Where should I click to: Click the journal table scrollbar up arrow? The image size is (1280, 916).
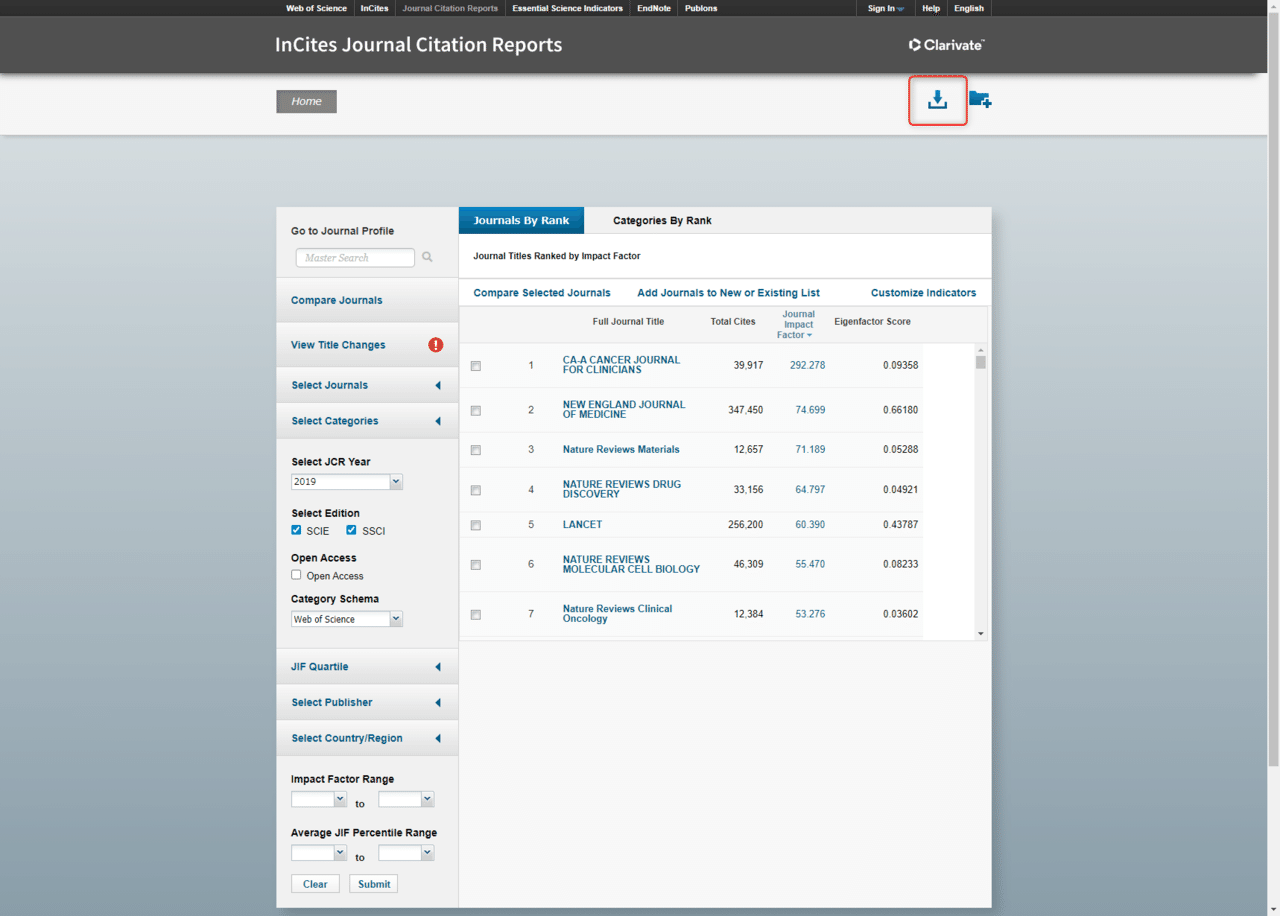click(981, 350)
